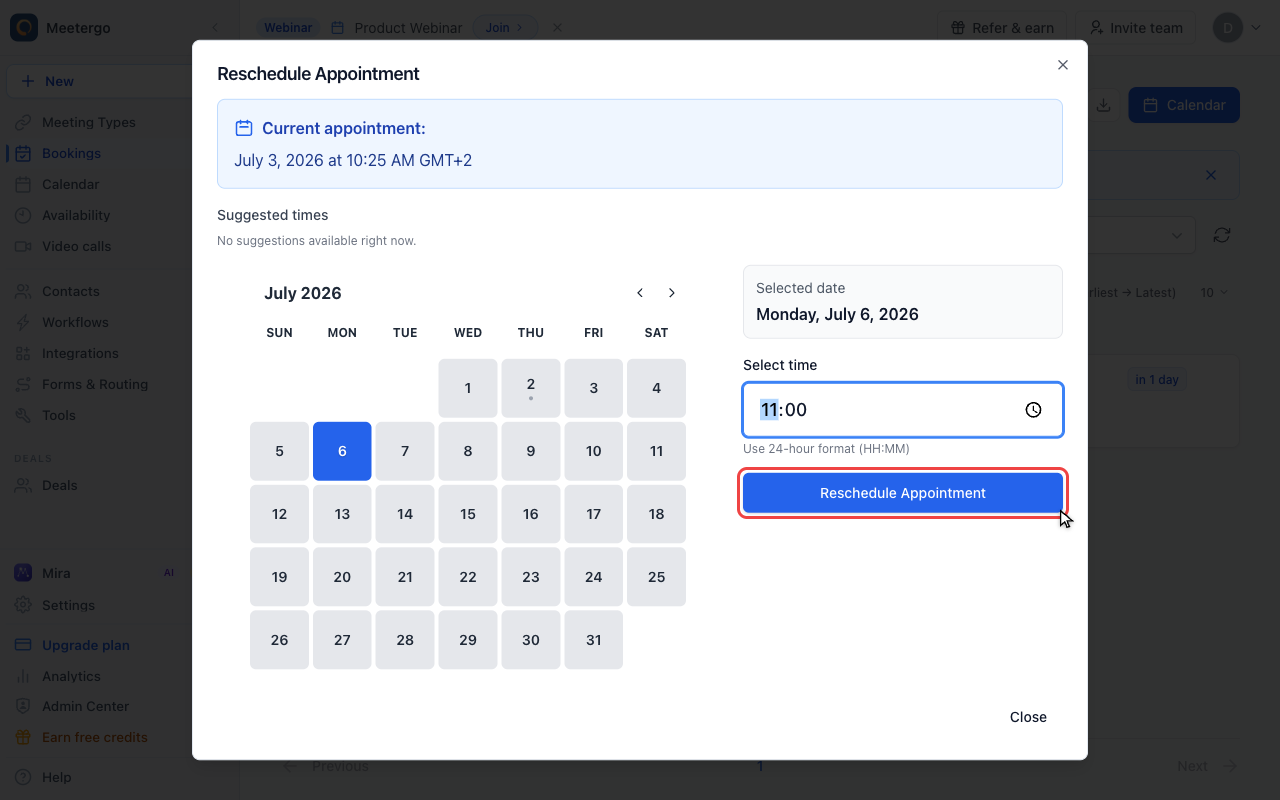Go to Integrations in the sidebar
Screen dimensions: 1280x800
[x=80, y=353]
